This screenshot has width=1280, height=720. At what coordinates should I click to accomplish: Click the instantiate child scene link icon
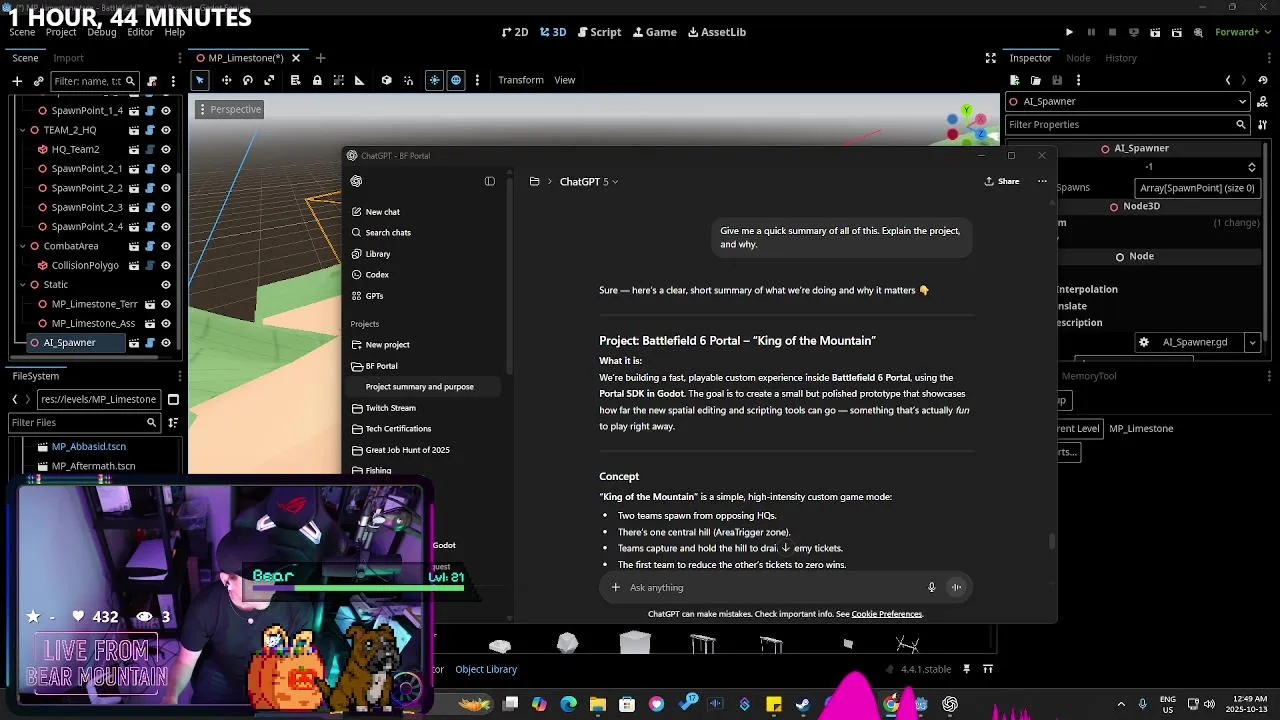[39, 81]
